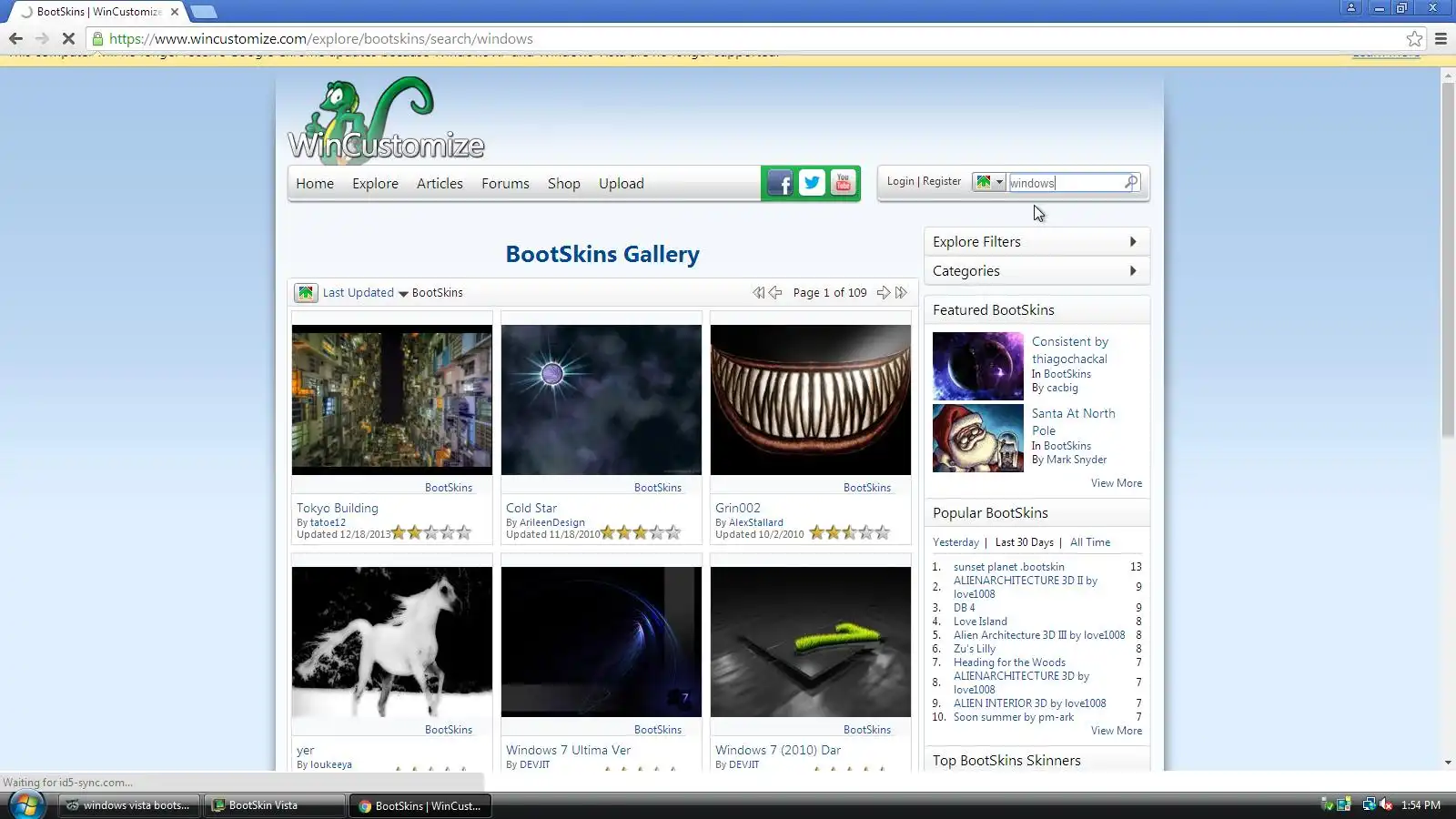Go to the next gallery page
Viewport: 1456px width, 819px height.
(883, 292)
